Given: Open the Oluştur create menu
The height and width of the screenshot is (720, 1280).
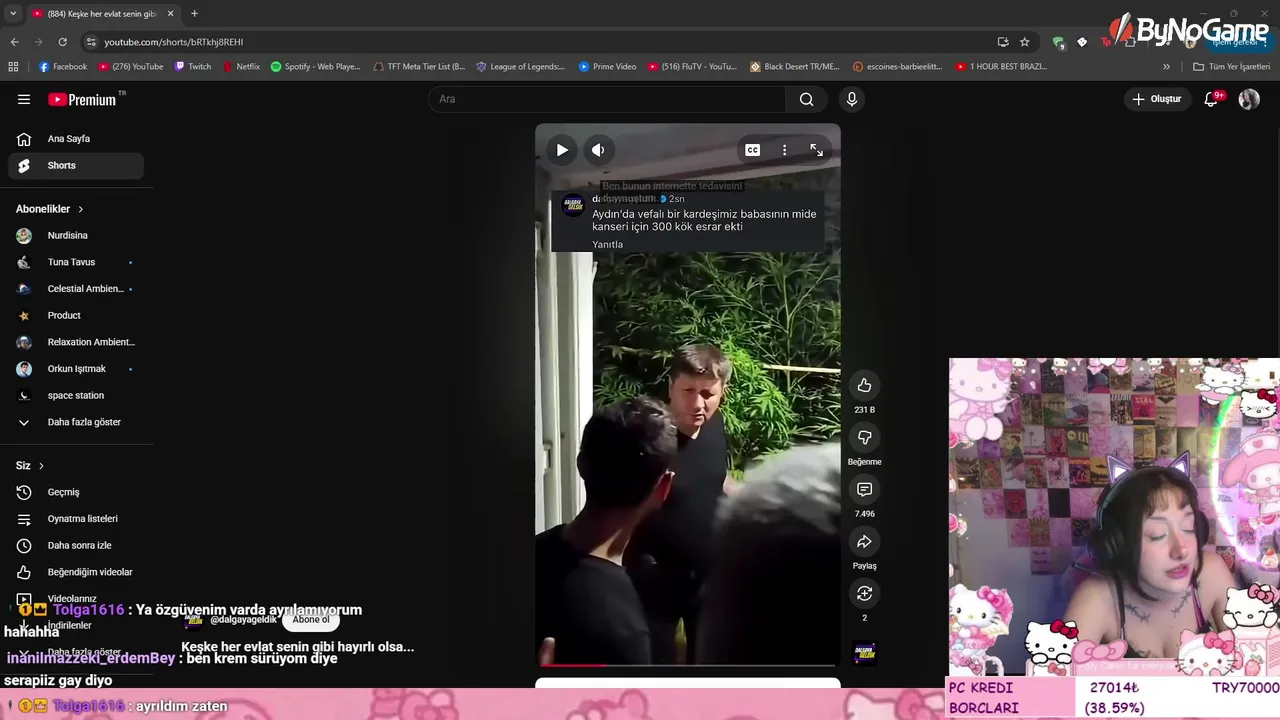Looking at the screenshot, I should (1156, 99).
